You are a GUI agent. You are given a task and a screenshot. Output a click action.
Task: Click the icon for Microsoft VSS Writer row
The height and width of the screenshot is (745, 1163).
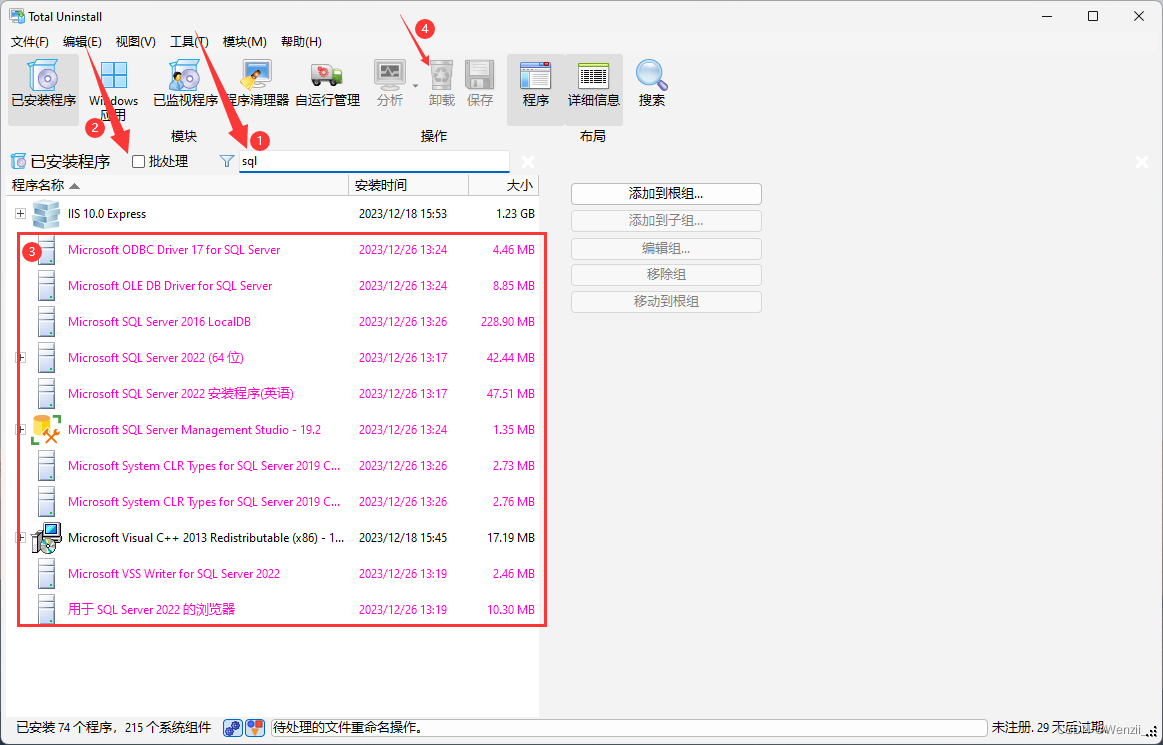46,574
